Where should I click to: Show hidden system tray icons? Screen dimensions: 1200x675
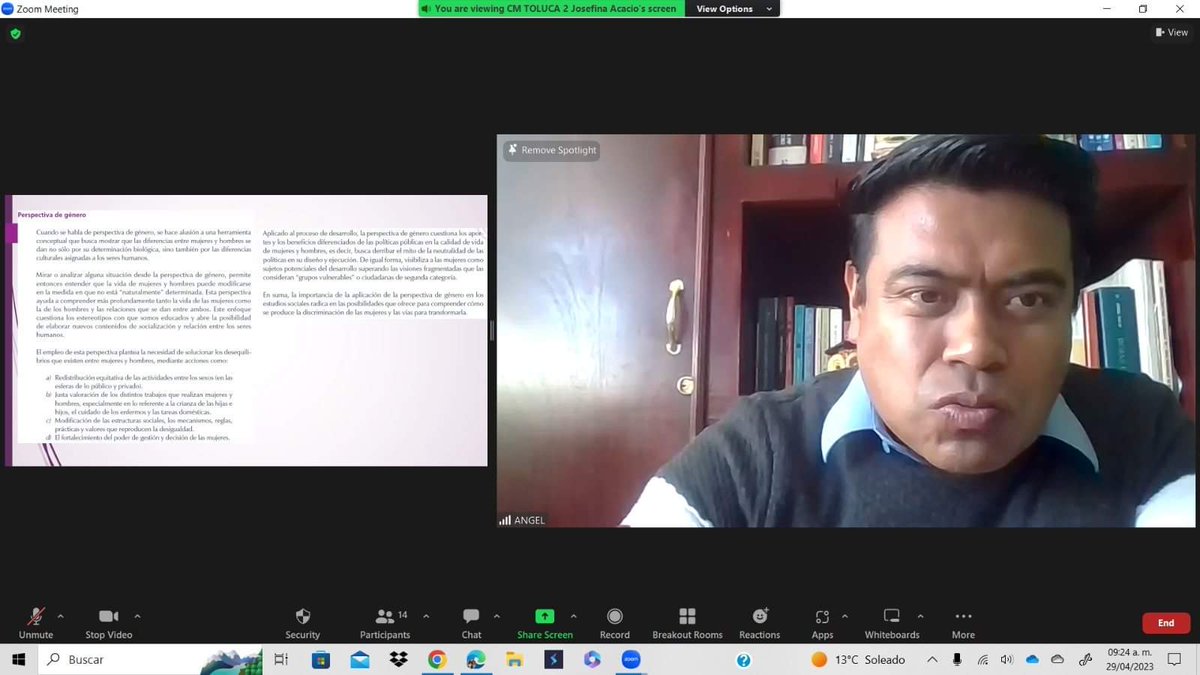pos(932,660)
